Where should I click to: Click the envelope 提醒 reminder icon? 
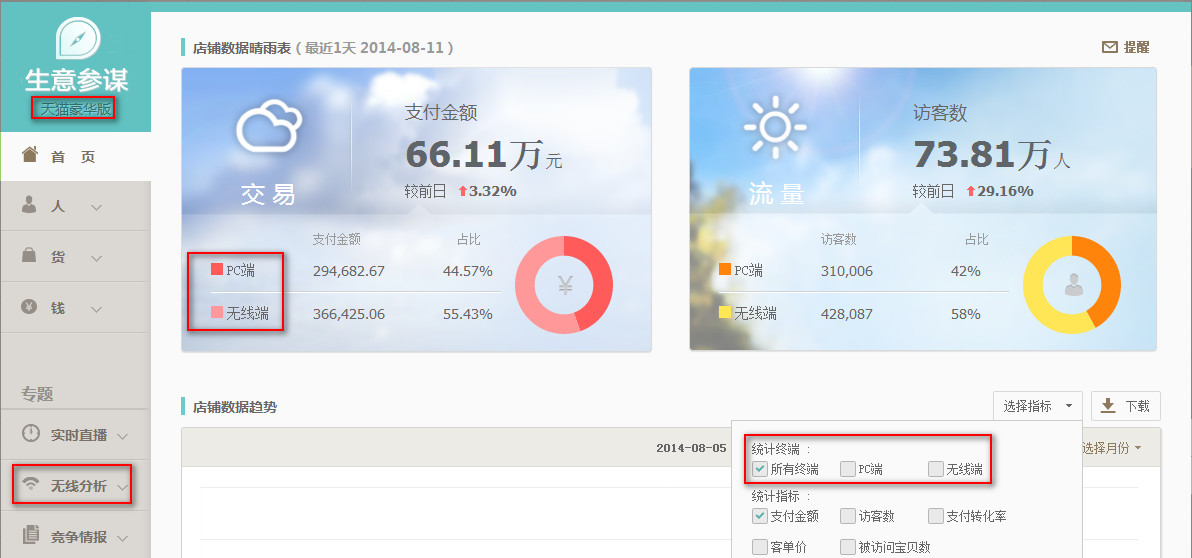click(x=1109, y=47)
